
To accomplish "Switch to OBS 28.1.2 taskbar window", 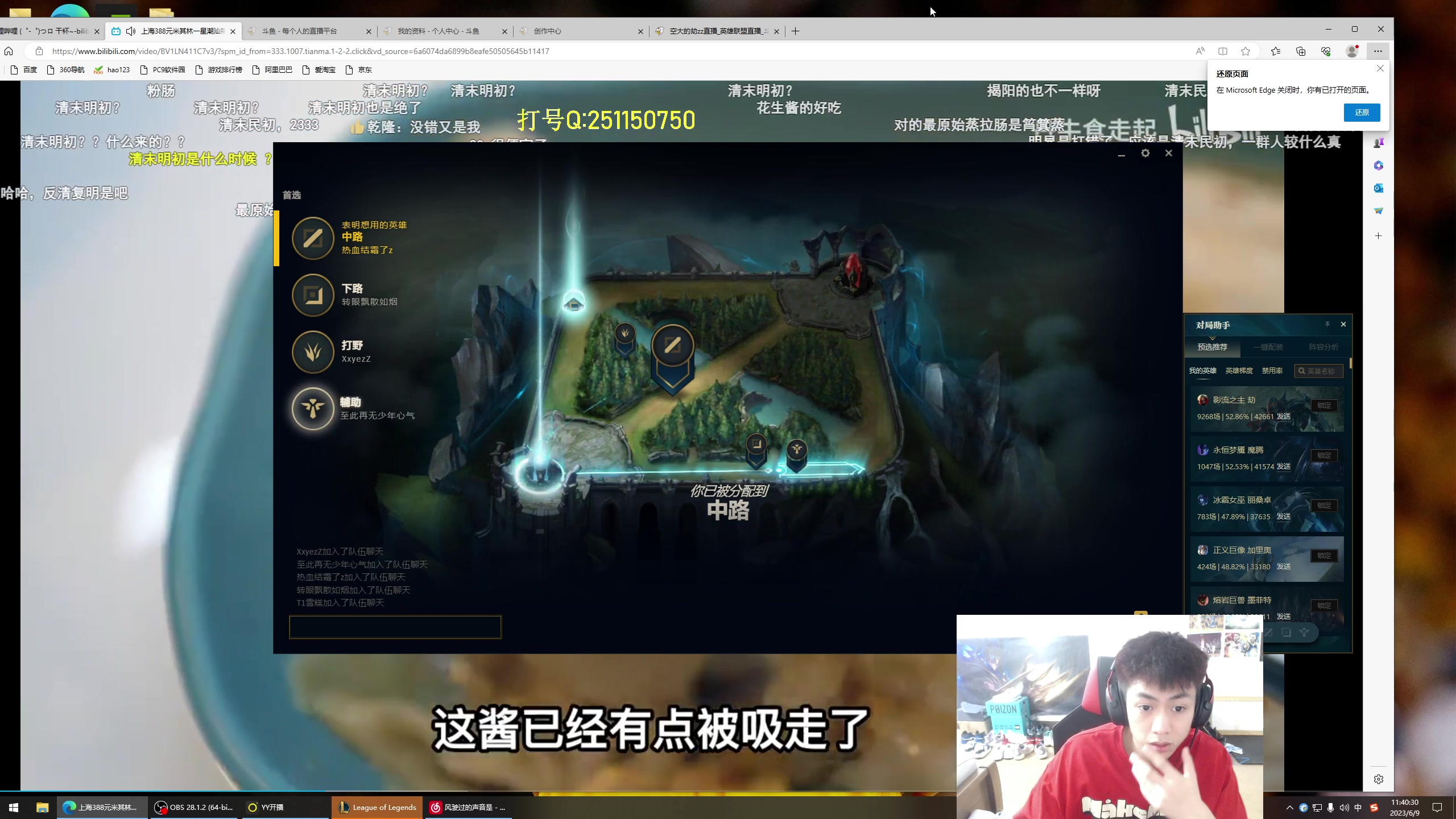I will (x=195, y=807).
